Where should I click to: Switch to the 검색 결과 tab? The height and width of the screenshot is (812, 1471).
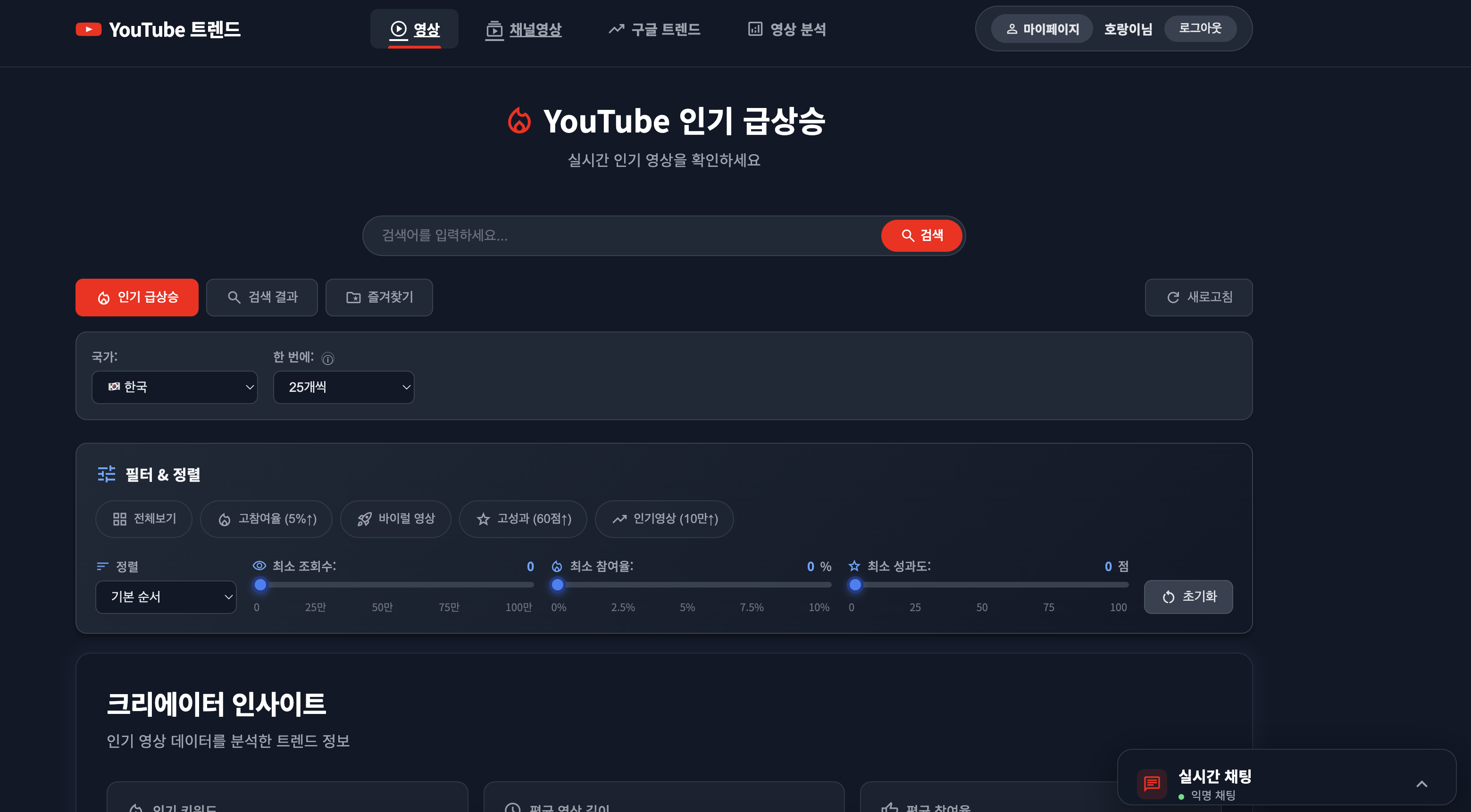(x=261, y=297)
